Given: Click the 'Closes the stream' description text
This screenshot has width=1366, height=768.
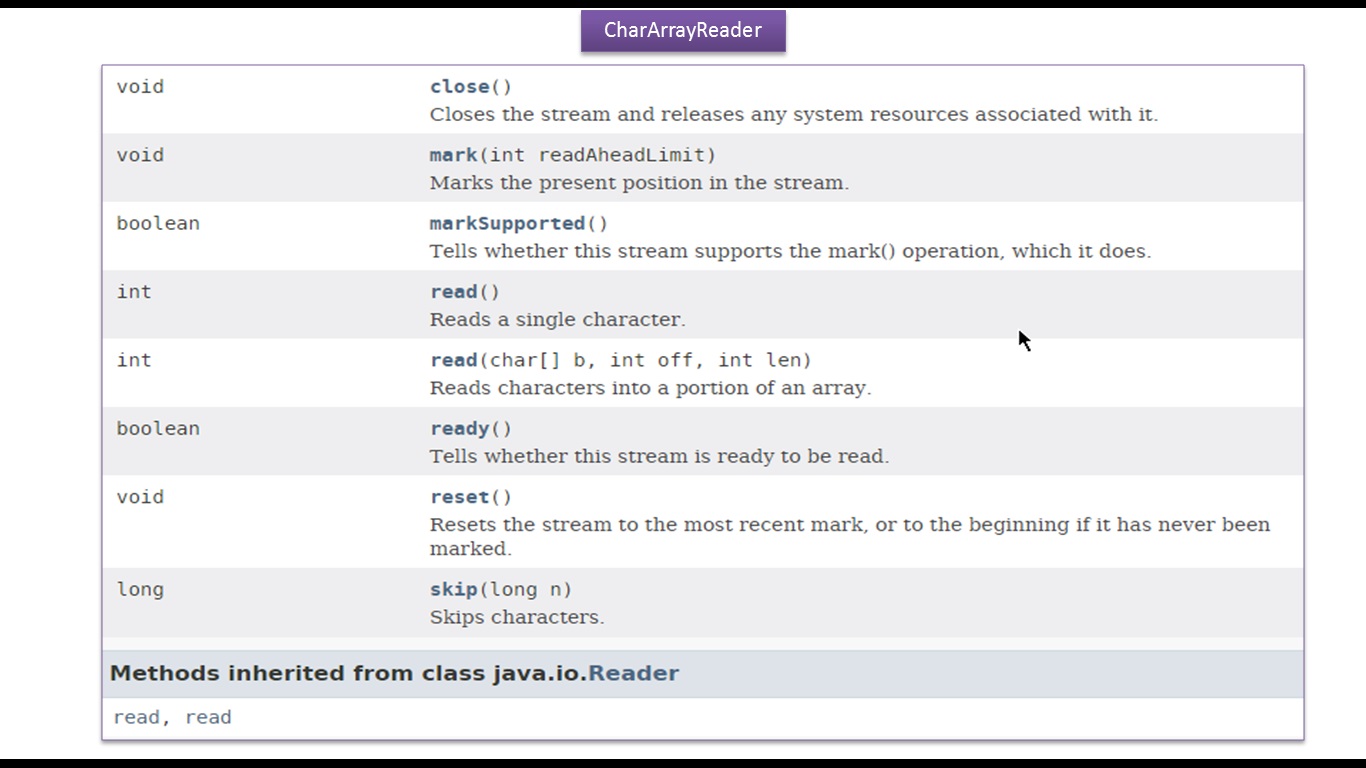Looking at the screenshot, I should click(793, 115).
